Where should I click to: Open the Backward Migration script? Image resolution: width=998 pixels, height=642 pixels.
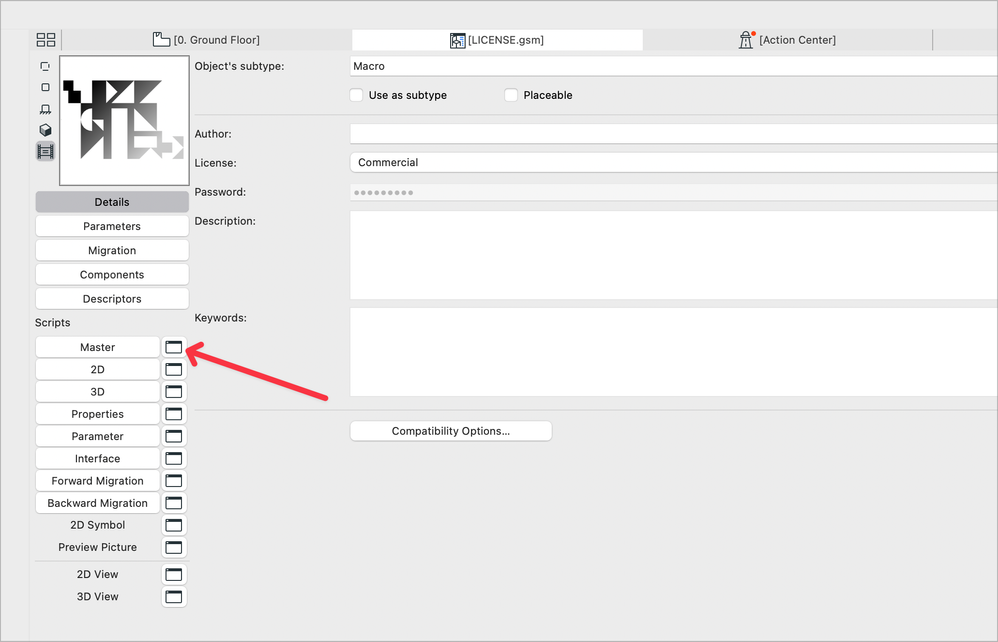click(97, 503)
